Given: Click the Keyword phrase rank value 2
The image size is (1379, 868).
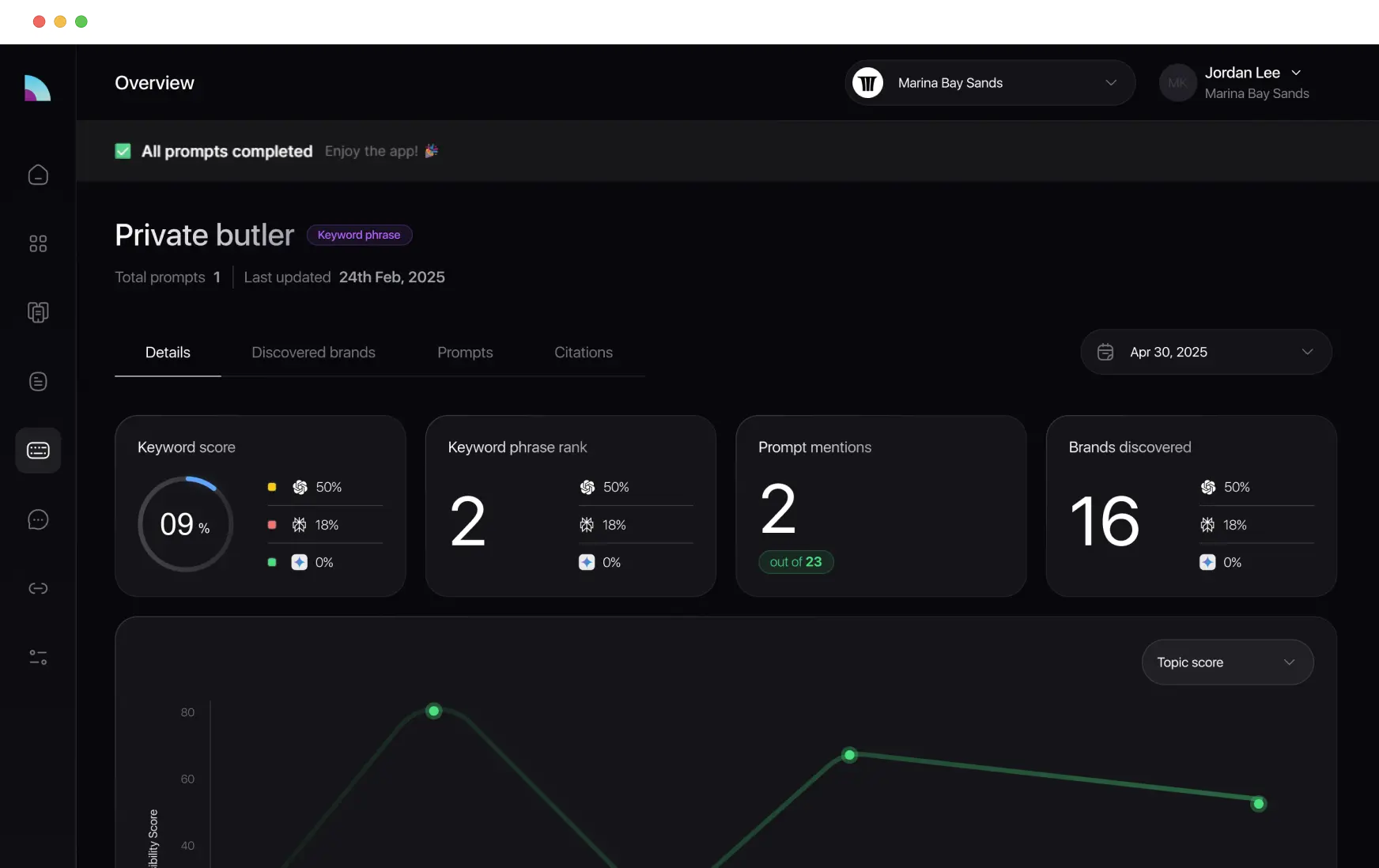Looking at the screenshot, I should click(467, 521).
